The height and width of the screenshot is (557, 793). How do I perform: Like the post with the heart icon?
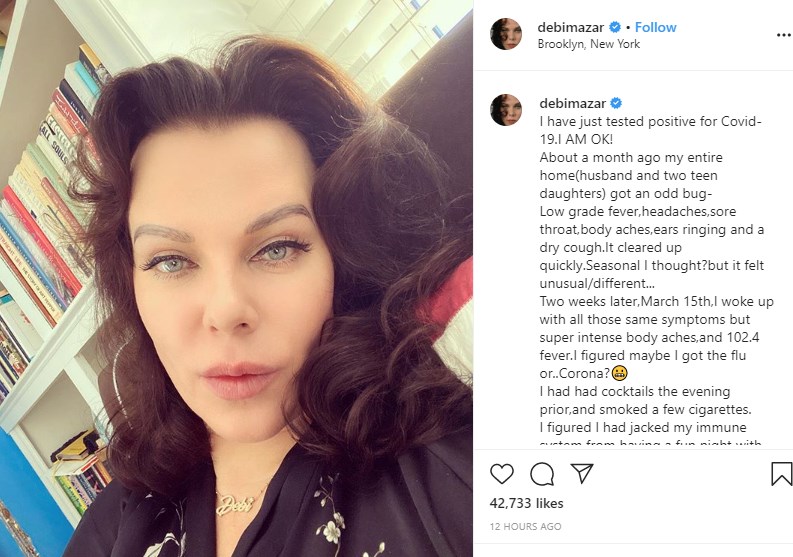click(502, 474)
